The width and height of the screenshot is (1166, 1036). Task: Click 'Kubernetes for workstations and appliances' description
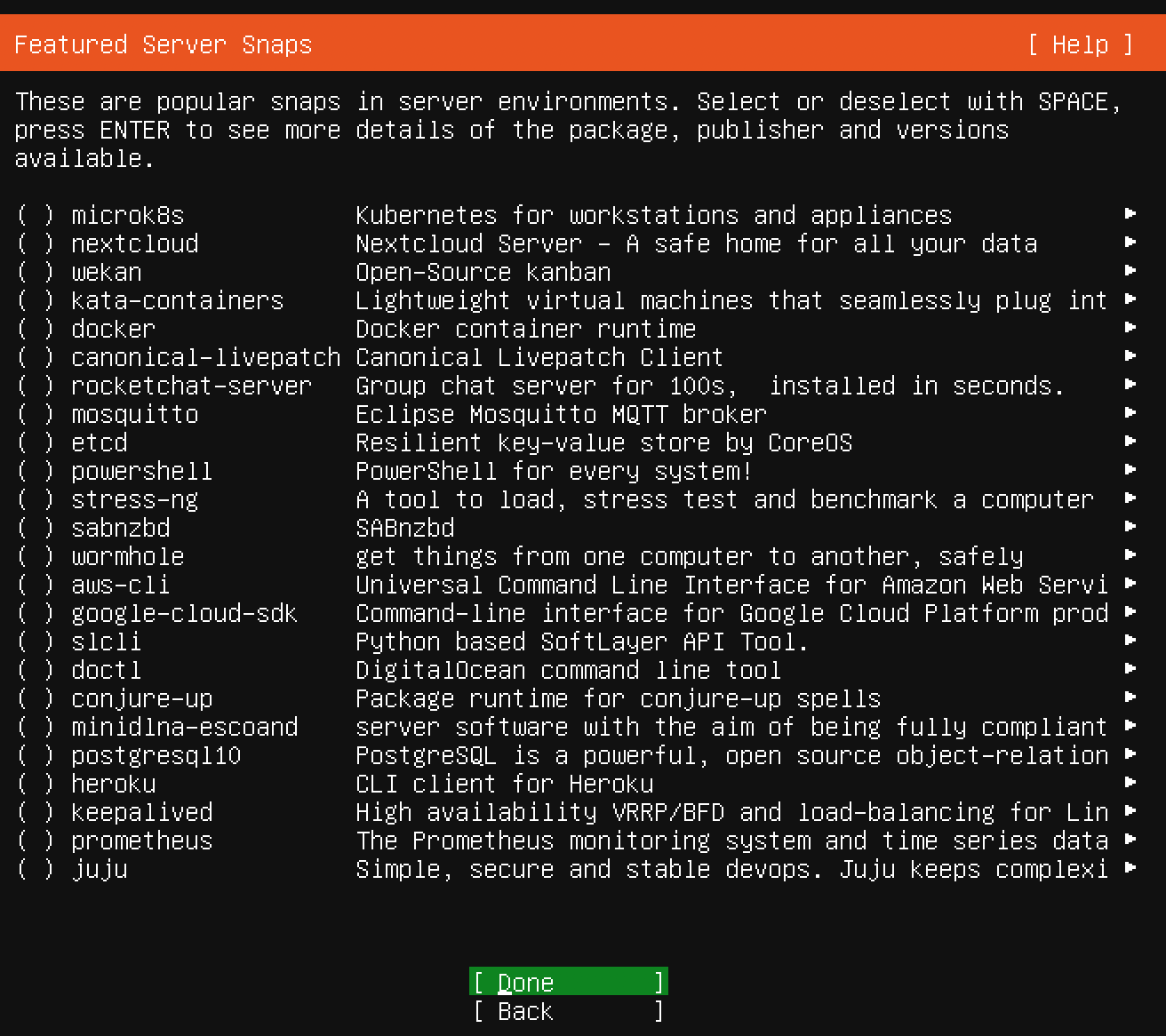coord(653,215)
